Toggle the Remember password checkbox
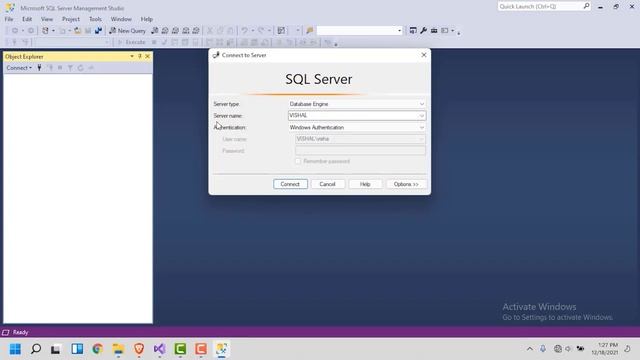 coord(298,161)
